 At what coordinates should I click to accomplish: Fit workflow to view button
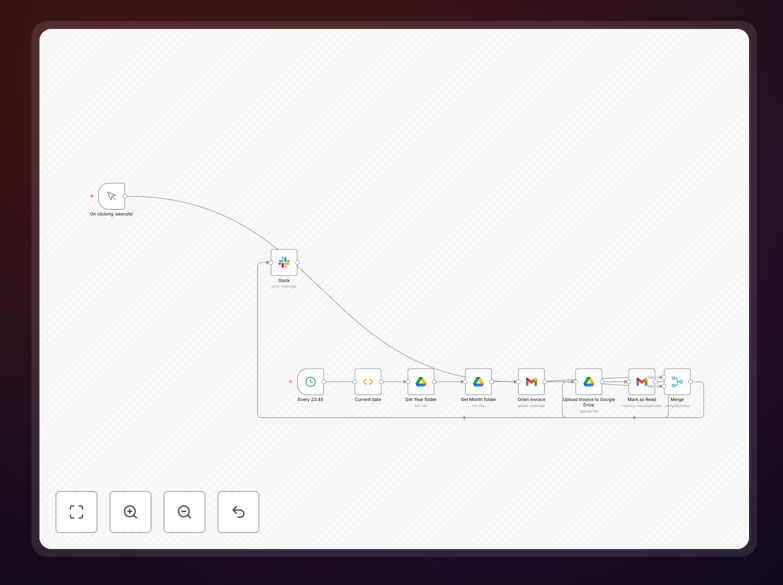[x=76, y=512]
